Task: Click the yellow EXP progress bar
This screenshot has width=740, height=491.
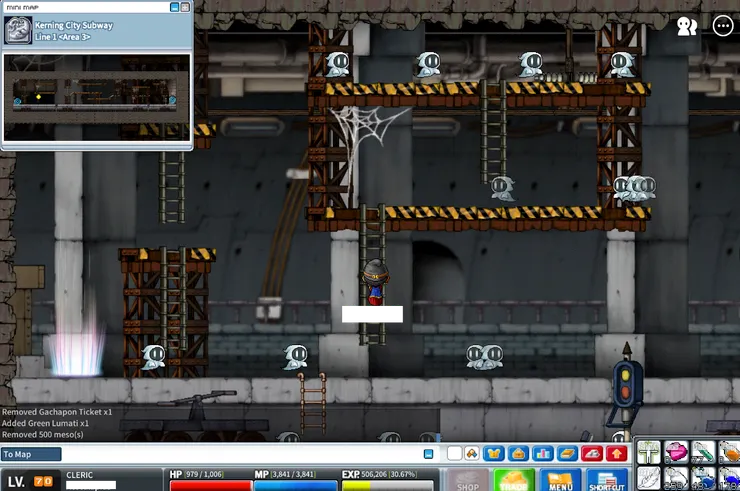Action: [387, 486]
